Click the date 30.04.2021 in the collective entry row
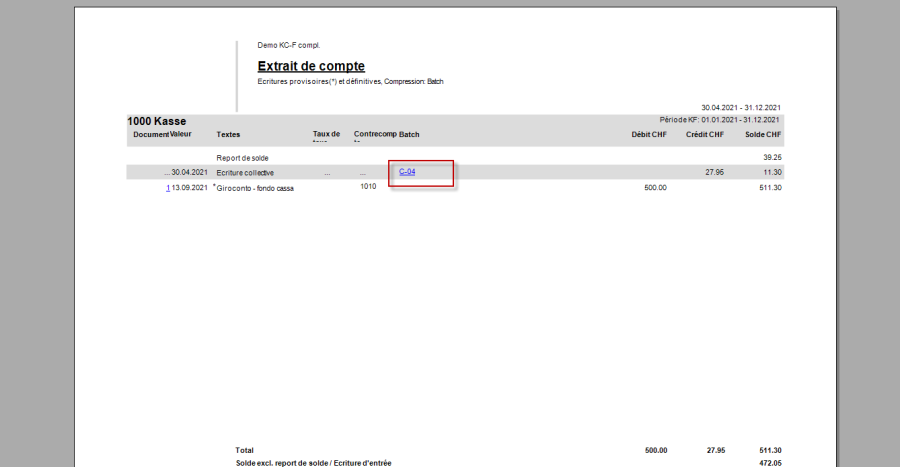Image resolution: width=900 pixels, height=467 pixels. tap(189, 172)
